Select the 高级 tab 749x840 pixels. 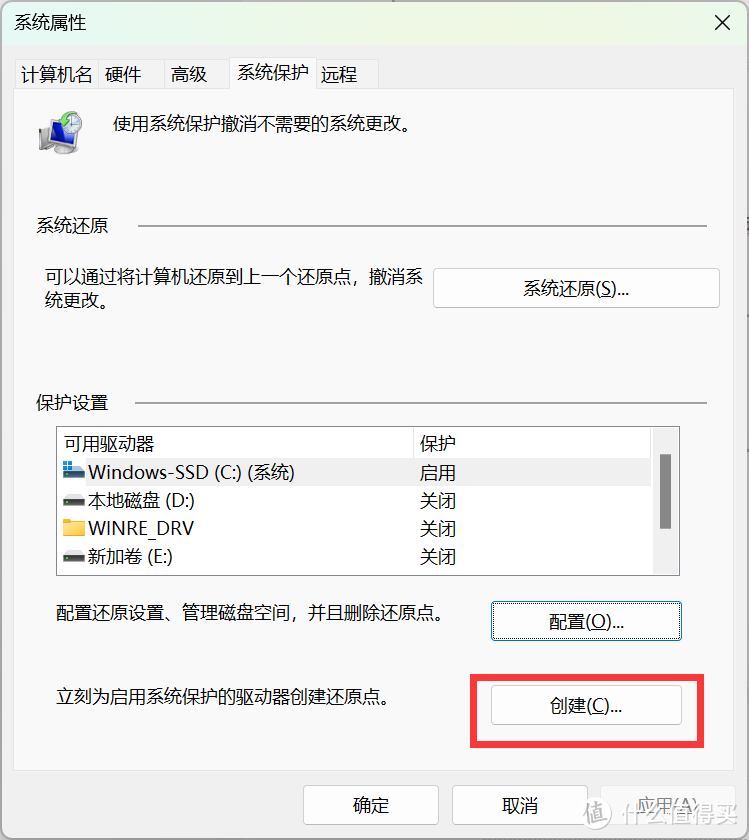point(196,74)
